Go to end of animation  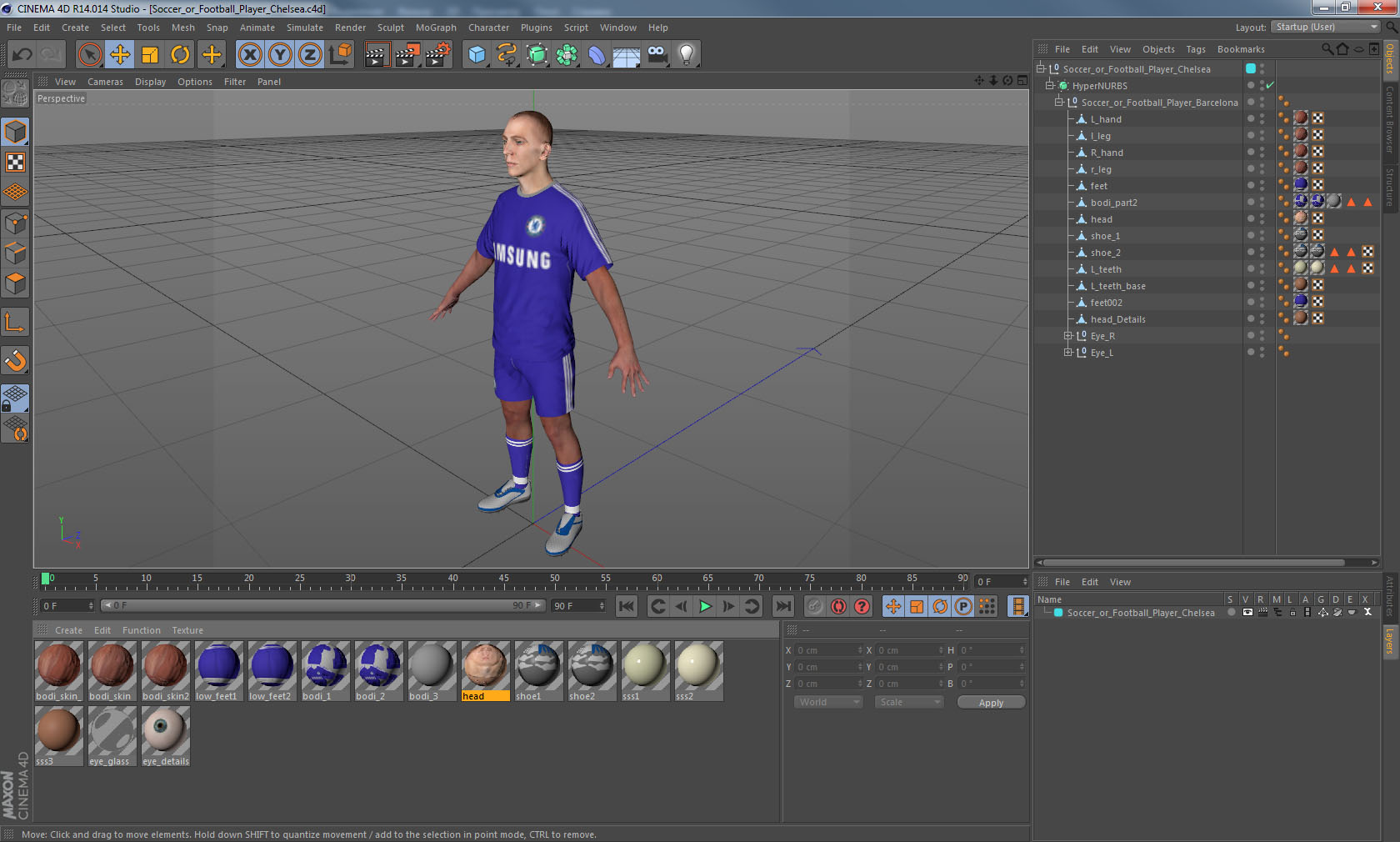(783, 606)
